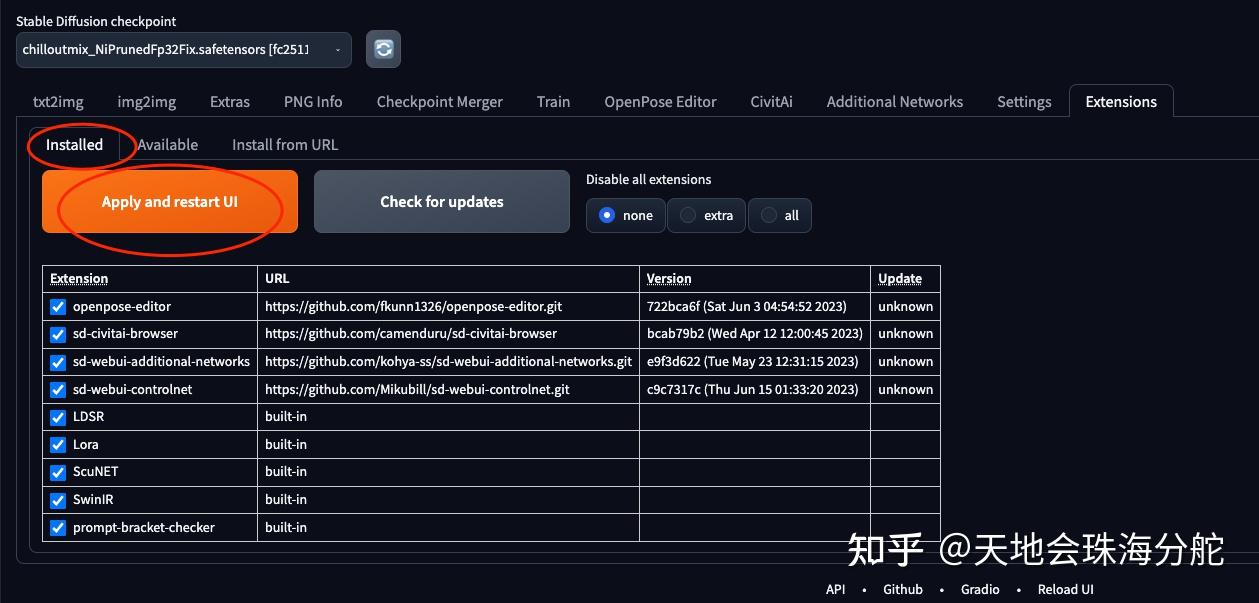The height and width of the screenshot is (603, 1259).
Task: Click the Reload UI link in the footer
Action: click(x=1065, y=589)
